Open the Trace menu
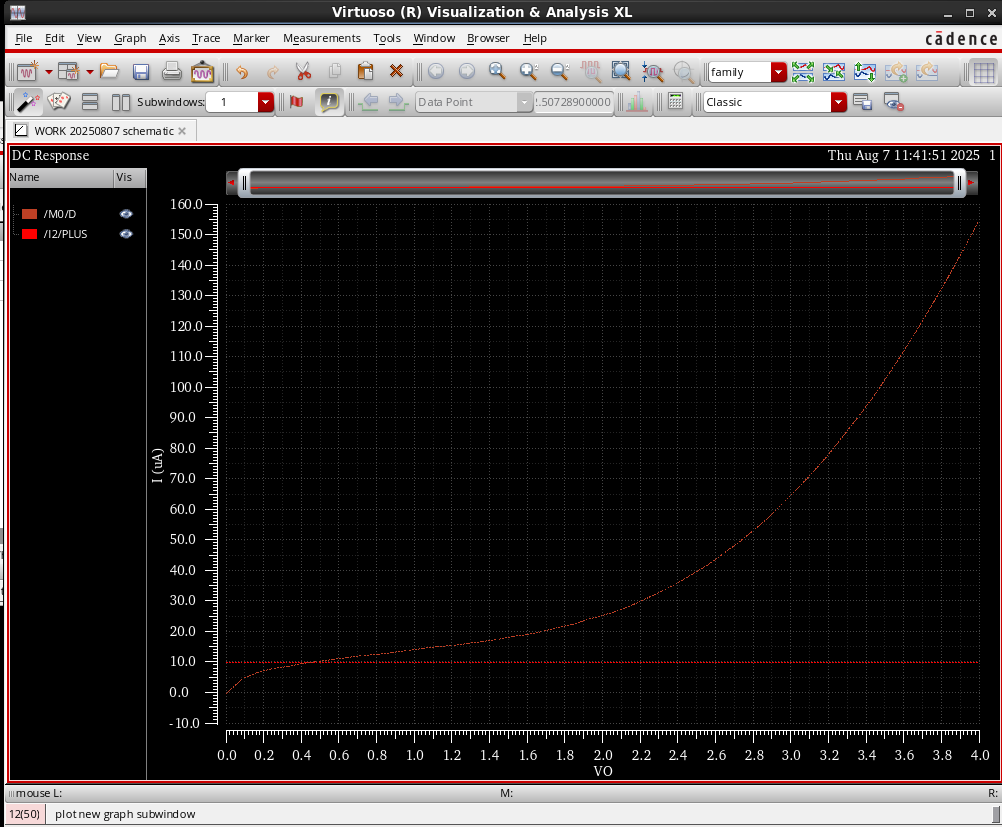 pos(206,38)
